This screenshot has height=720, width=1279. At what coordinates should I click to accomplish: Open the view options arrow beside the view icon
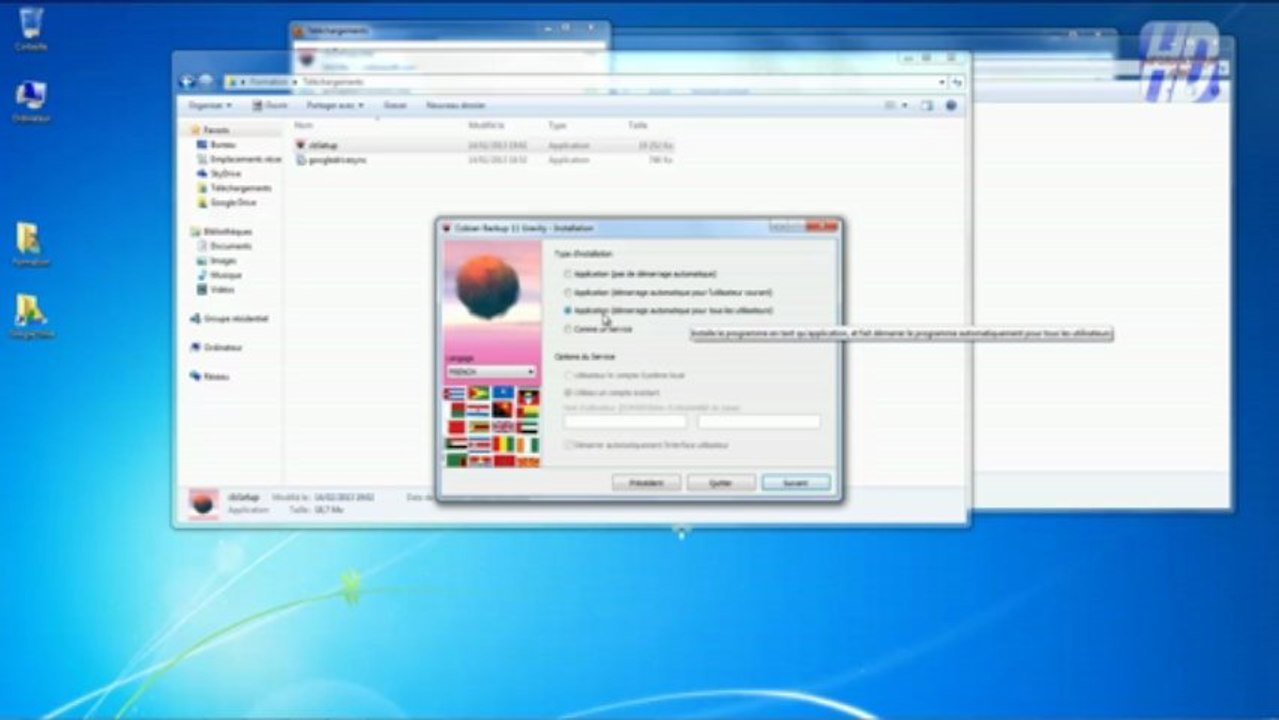[x=905, y=105]
